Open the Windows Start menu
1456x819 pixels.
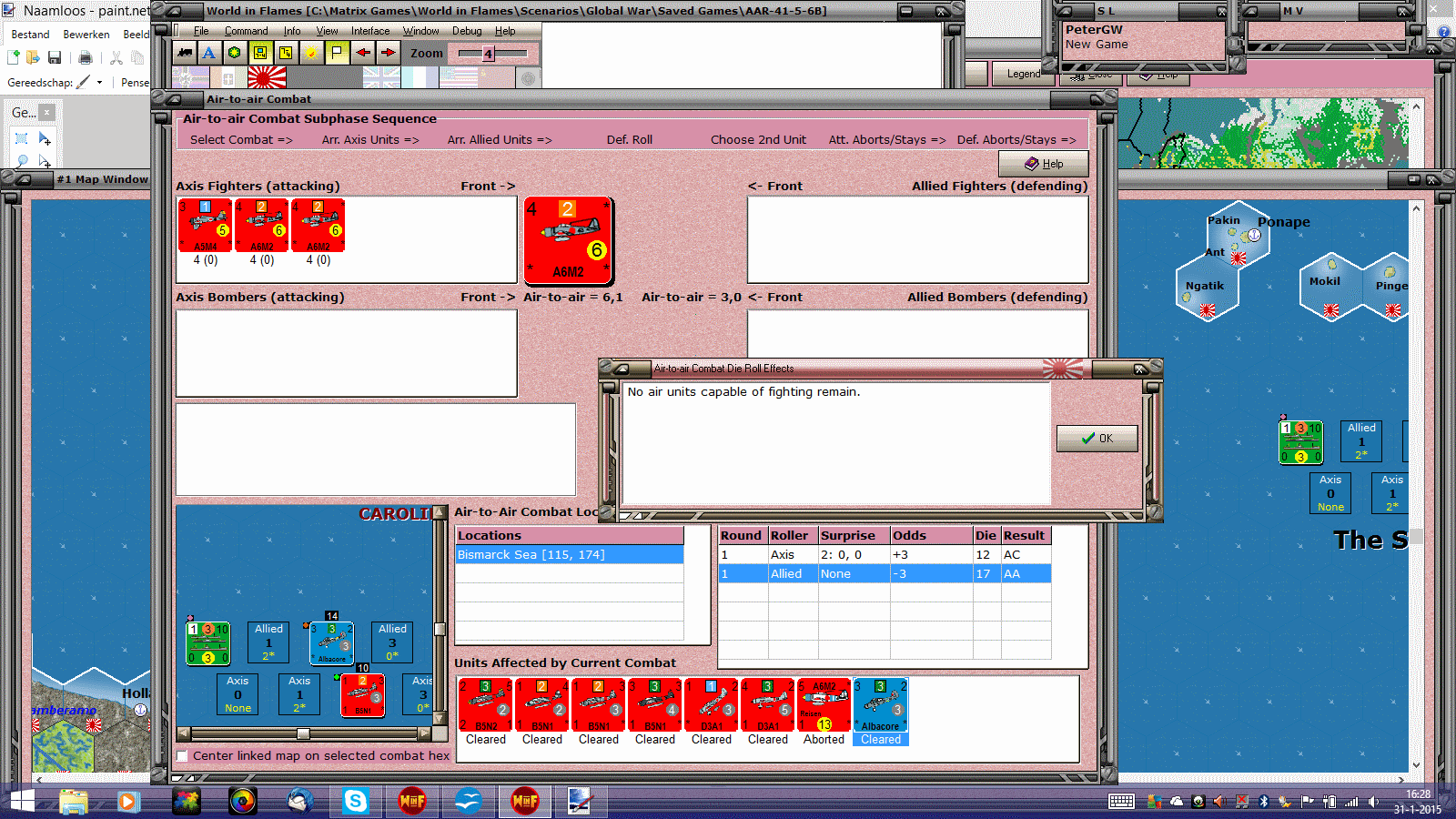point(22,801)
